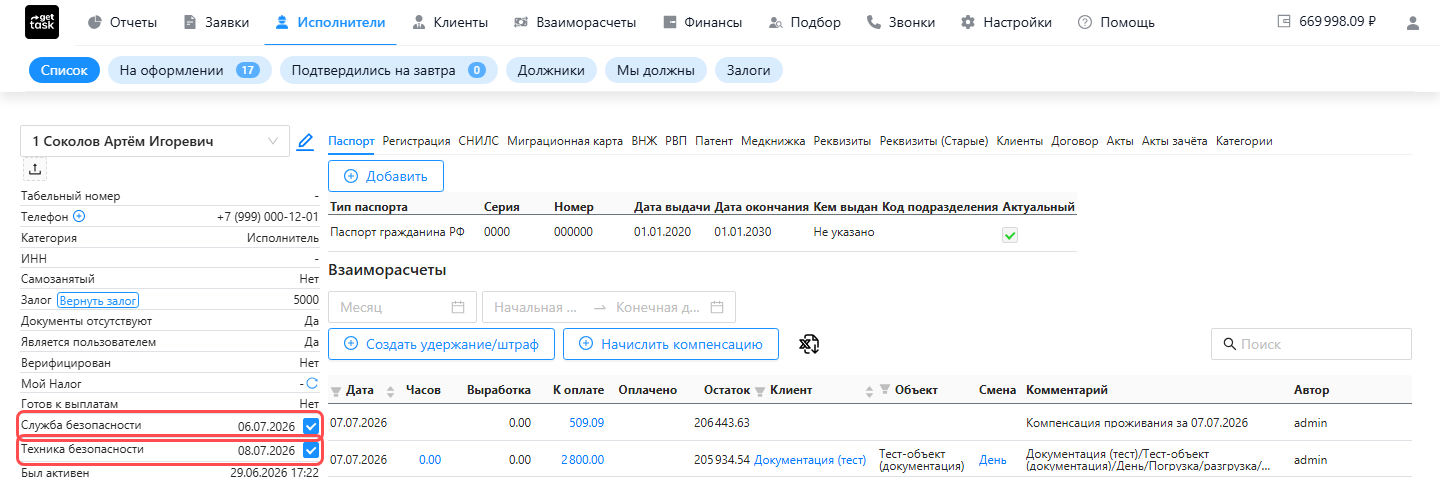Image resolution: width=1440 pixels, height=479 pixels.
Task: Expand the executor selector Соколов Артём Игоревич
Action: click(x=155, y=142)
